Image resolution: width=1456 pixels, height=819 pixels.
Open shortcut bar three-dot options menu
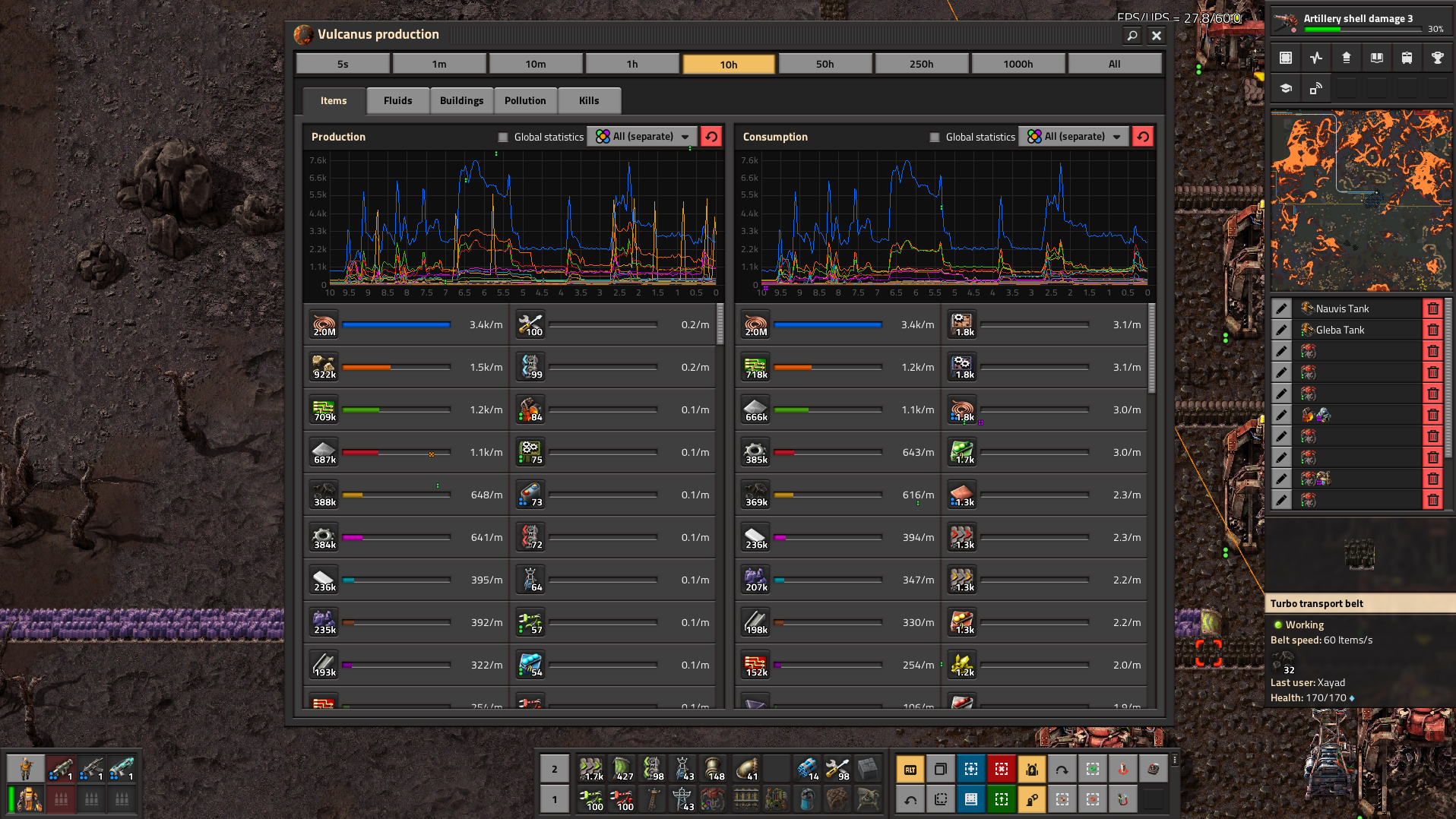tap(1175, 760)
